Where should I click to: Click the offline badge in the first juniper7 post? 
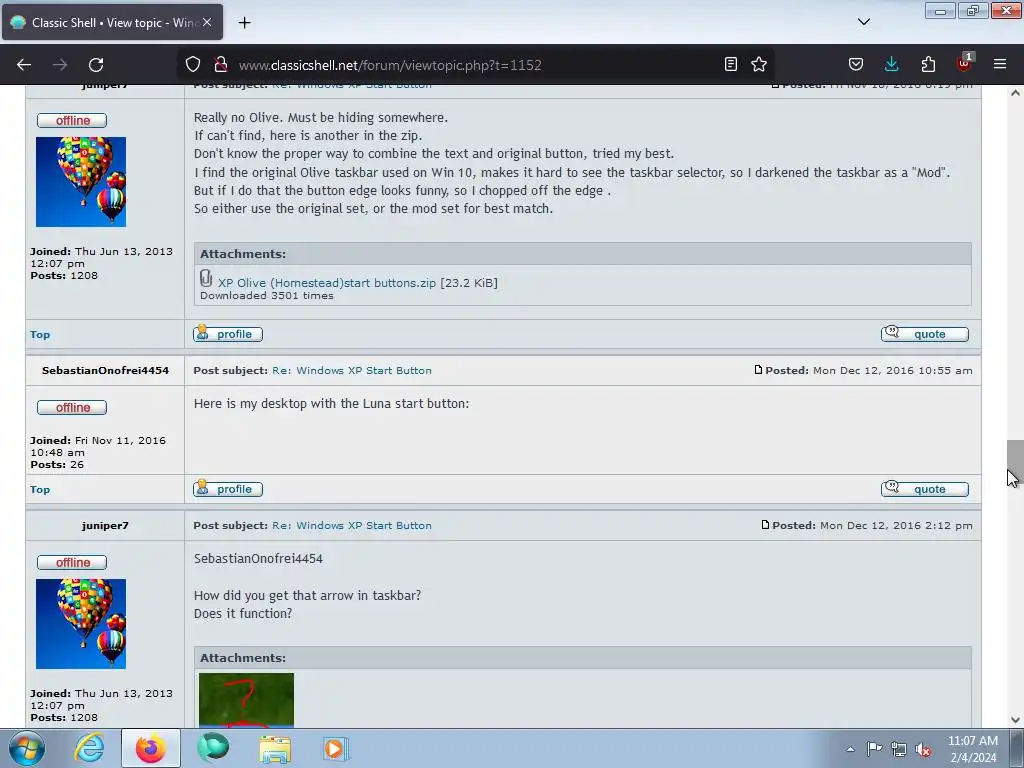pyautogui.click(x=72, y=120)
